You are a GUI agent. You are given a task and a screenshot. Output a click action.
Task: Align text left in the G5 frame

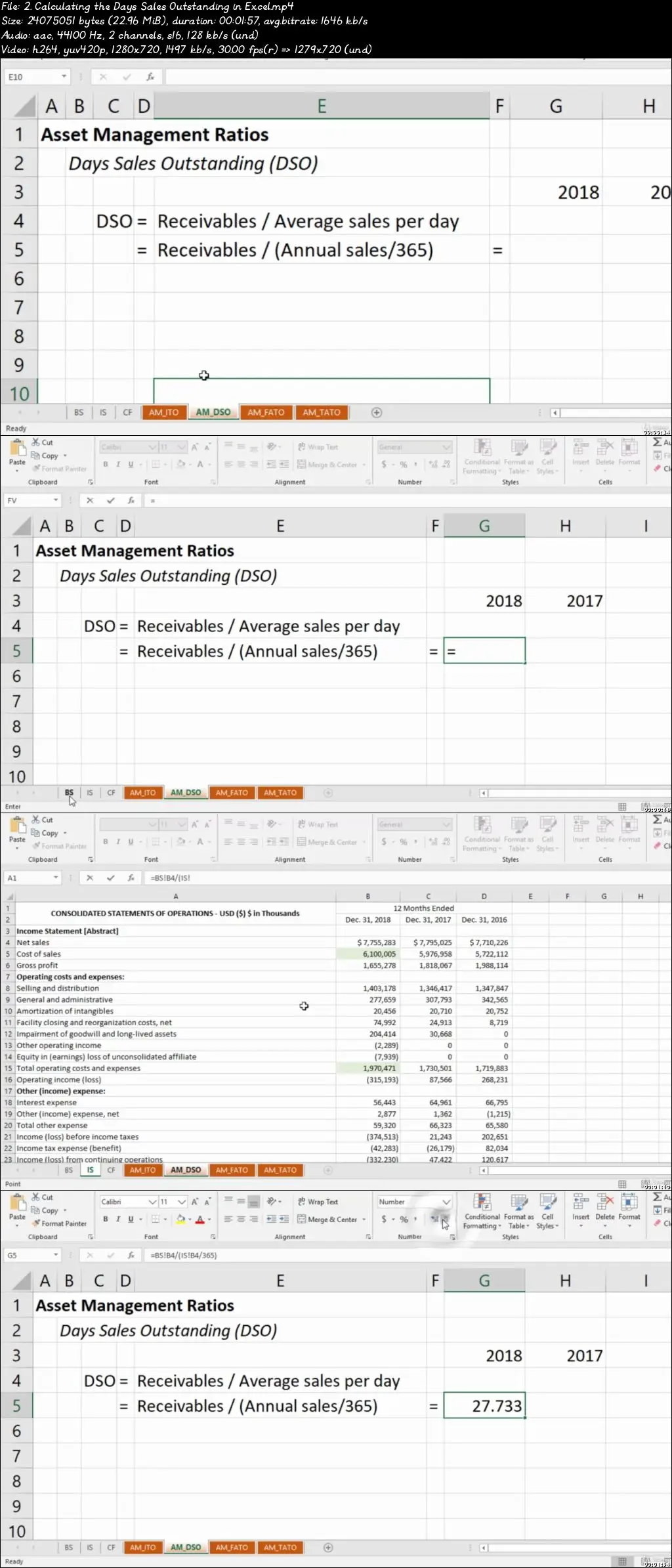228,1219
